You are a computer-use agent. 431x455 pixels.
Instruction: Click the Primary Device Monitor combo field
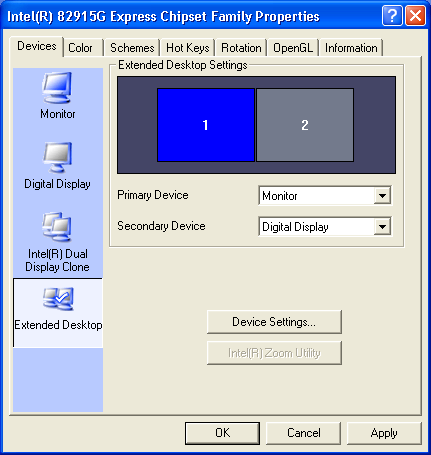tap(325, 196)
